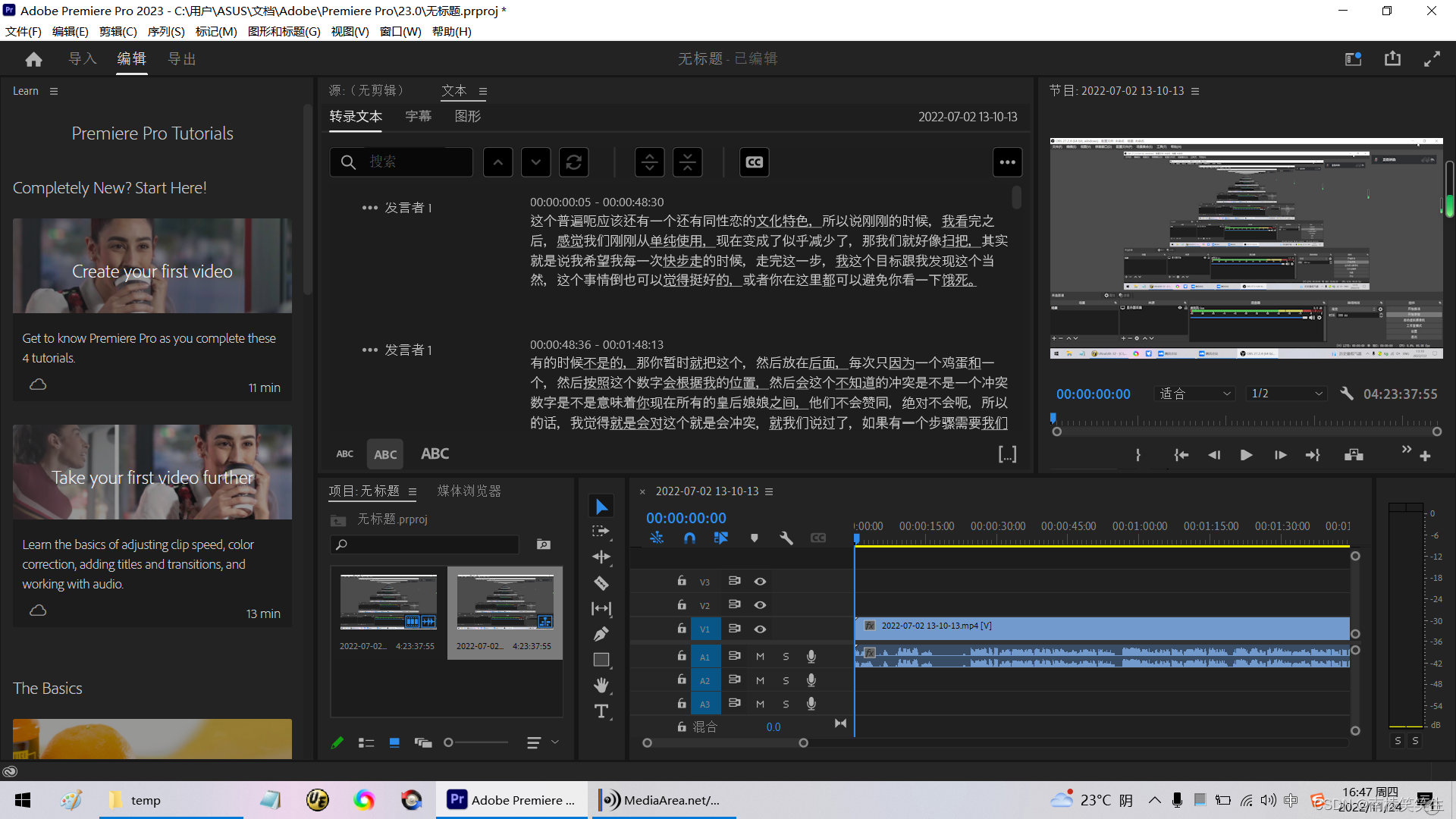
Task: Go to previous search result arrow
Action: pyautogui.click(x=498, y=162)
